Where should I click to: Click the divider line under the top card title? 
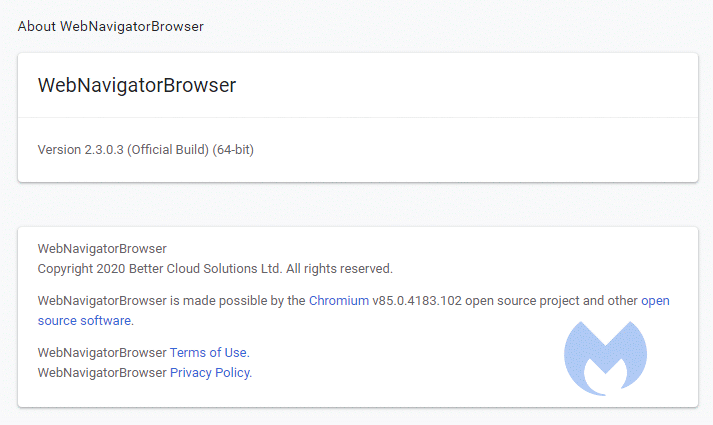357,117
